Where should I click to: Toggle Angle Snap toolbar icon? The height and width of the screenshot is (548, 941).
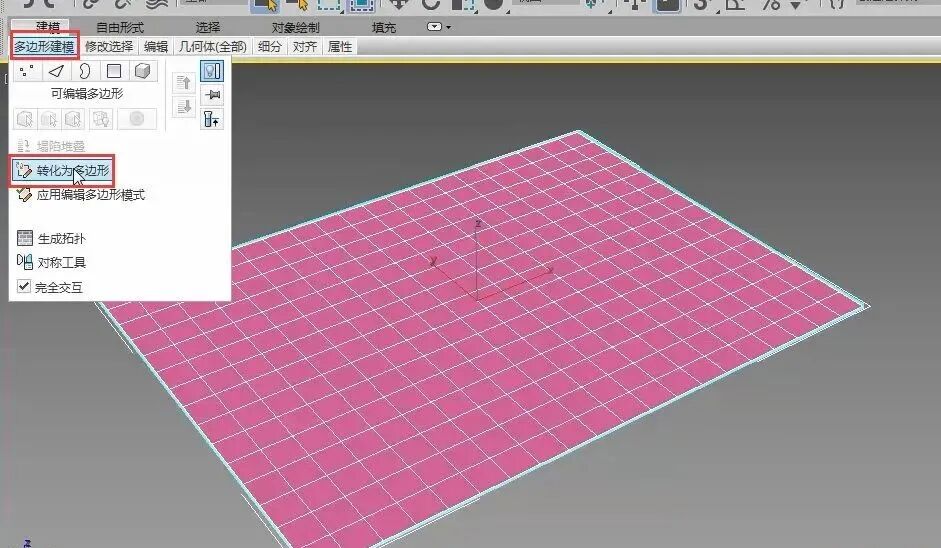[x=735, y=5]
